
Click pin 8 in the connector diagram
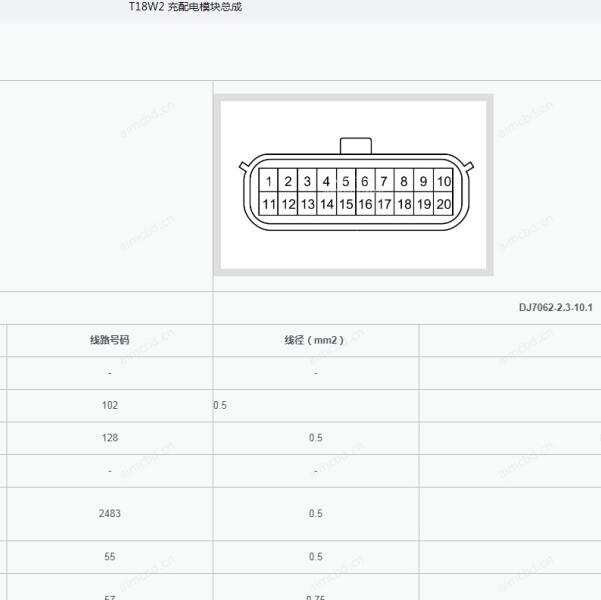tap(404, 181)
